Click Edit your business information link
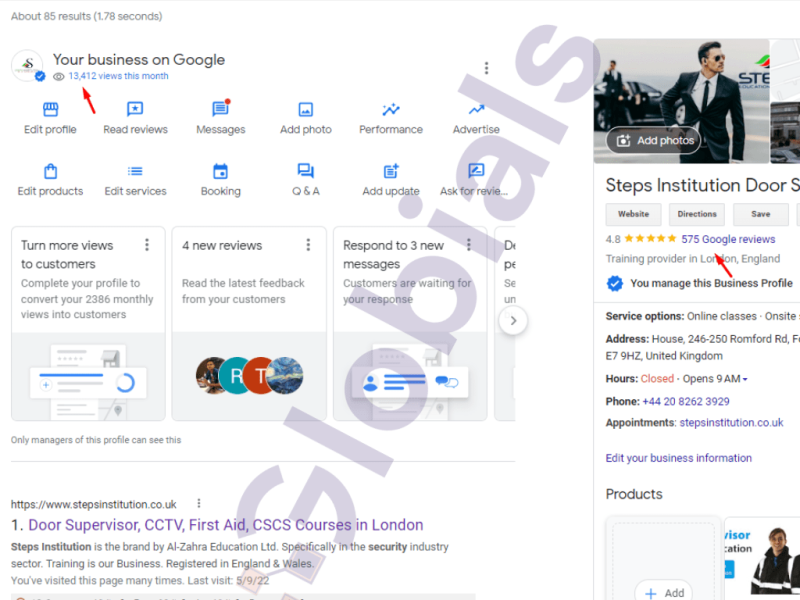 click(679, 458)
